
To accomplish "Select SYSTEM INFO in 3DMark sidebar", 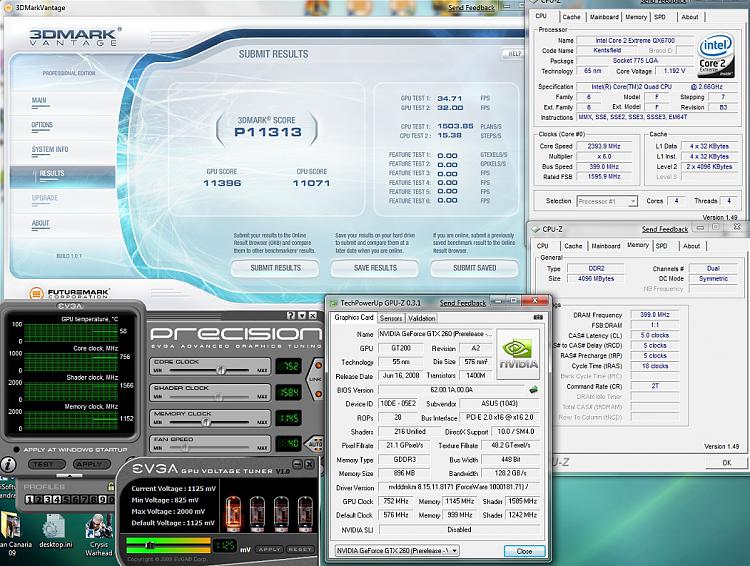I will [x=50, y=150].
